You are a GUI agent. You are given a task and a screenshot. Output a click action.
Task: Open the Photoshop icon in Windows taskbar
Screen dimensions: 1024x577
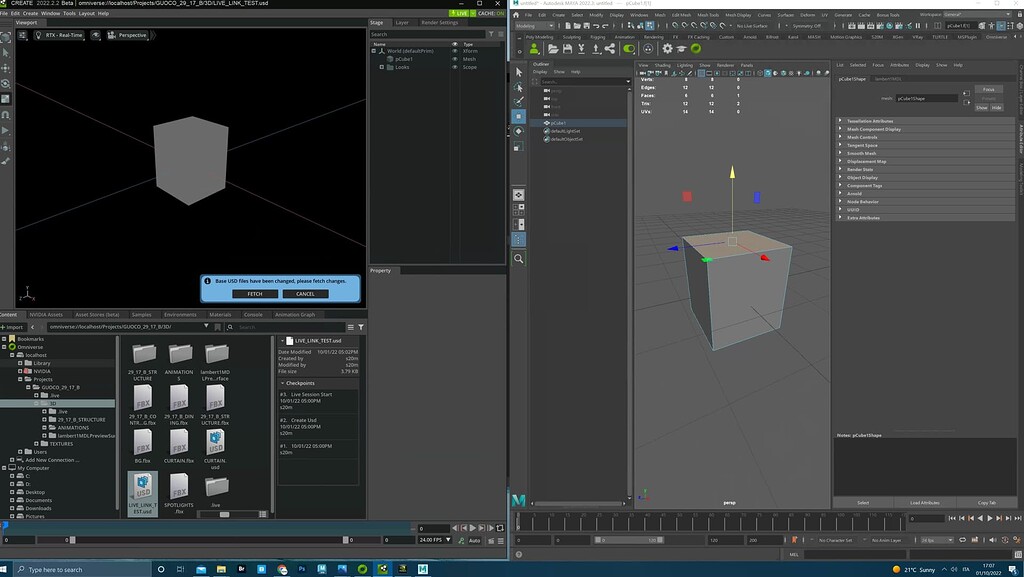click(301, 569)
